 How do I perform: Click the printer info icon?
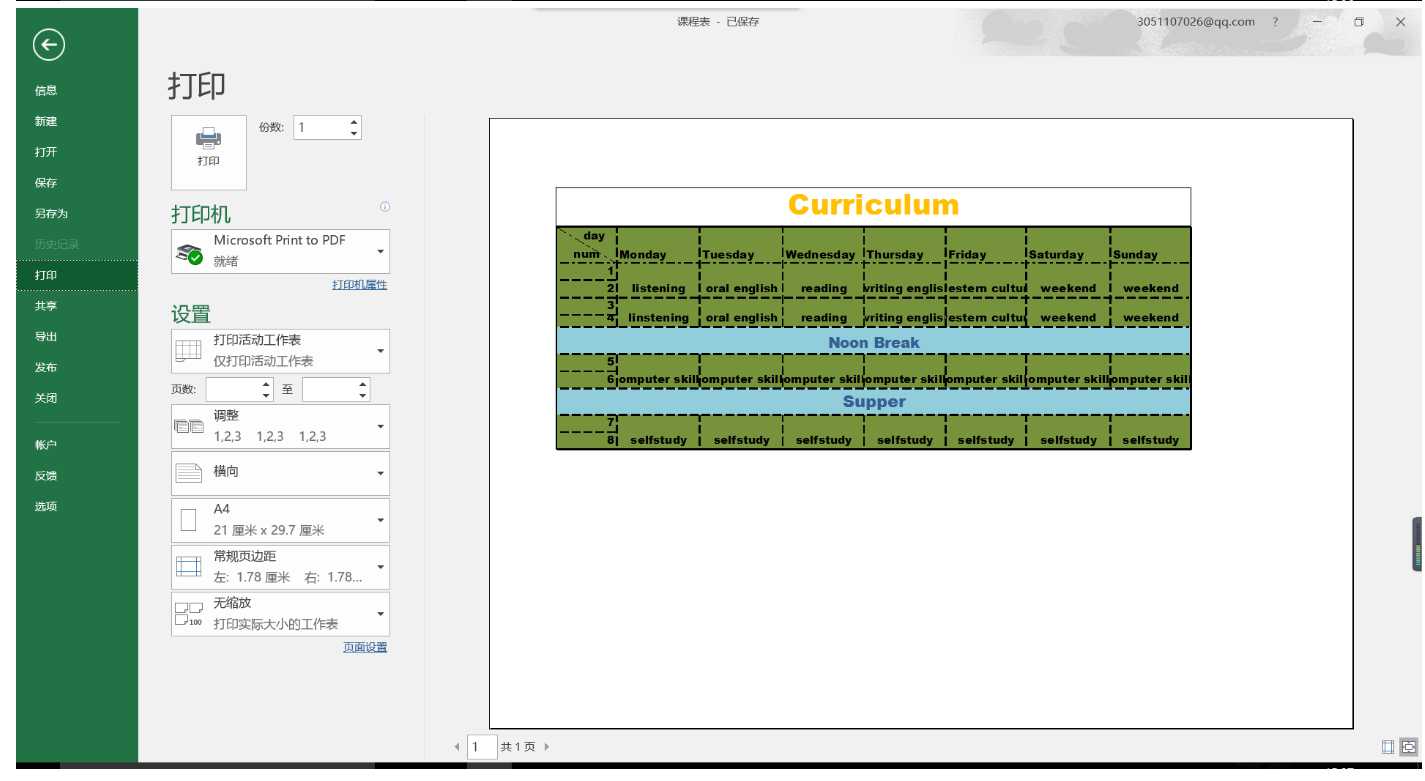click(x=385, y=207)
